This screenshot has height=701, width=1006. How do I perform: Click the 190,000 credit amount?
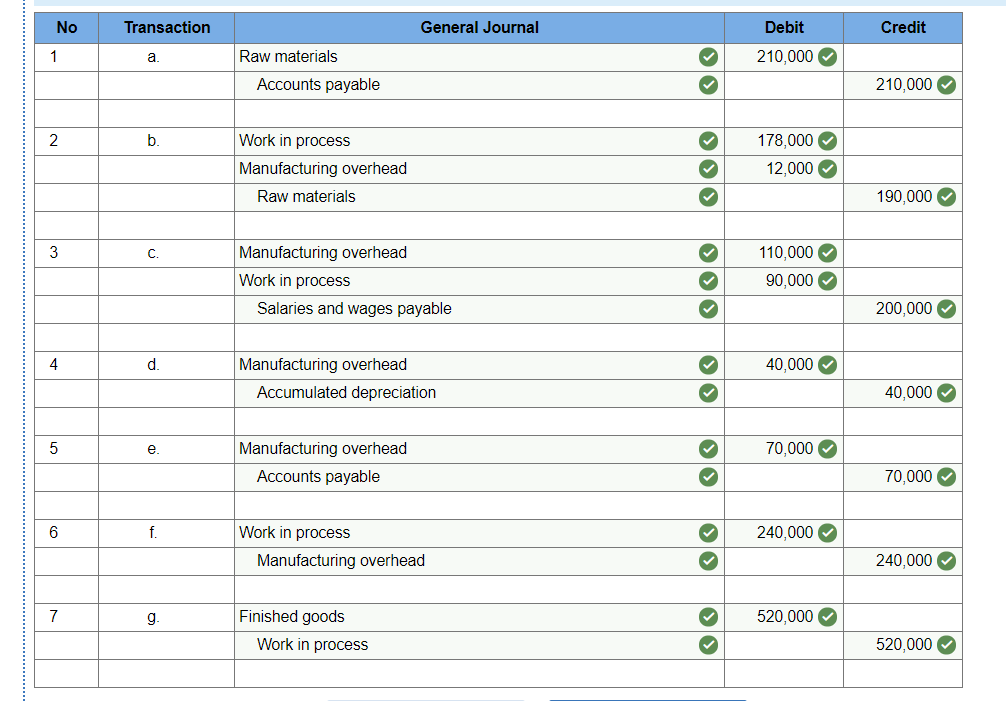click(904, 197)
